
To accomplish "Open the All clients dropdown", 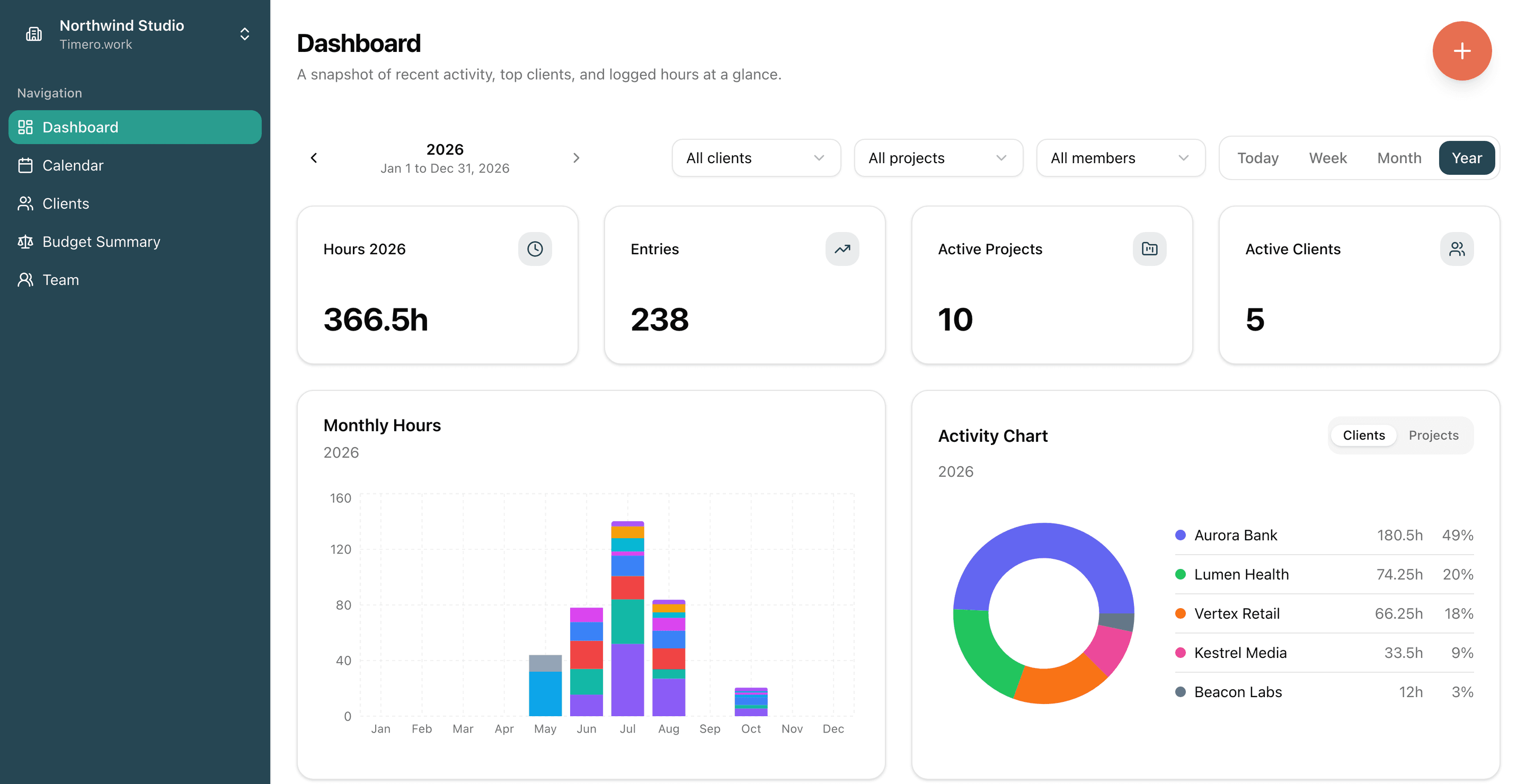I will [x=756, y=158].
